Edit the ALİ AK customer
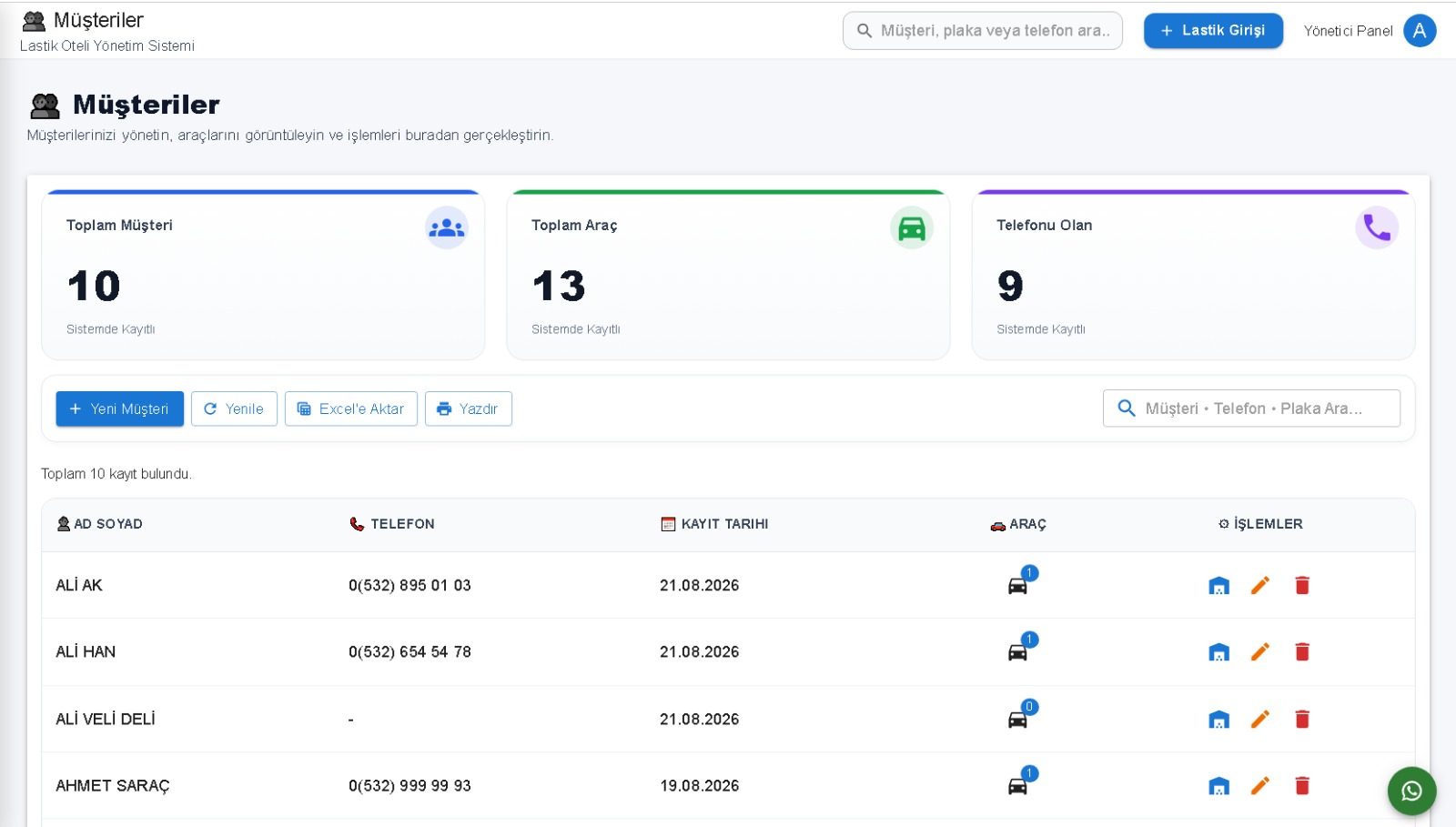The image size is (1456, 827). tap(1260, 586)
